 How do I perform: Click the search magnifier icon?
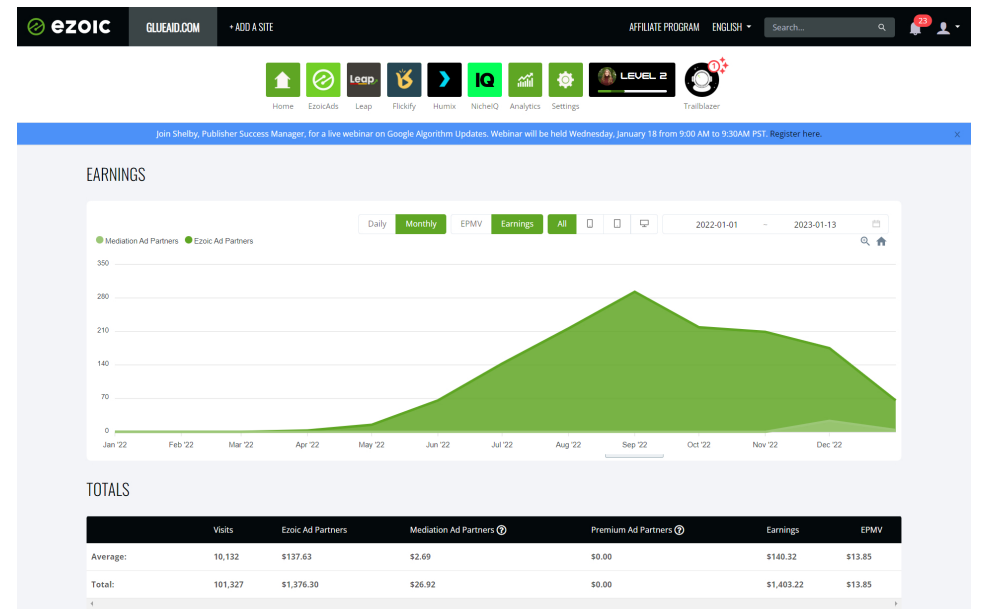pos(881,27)
